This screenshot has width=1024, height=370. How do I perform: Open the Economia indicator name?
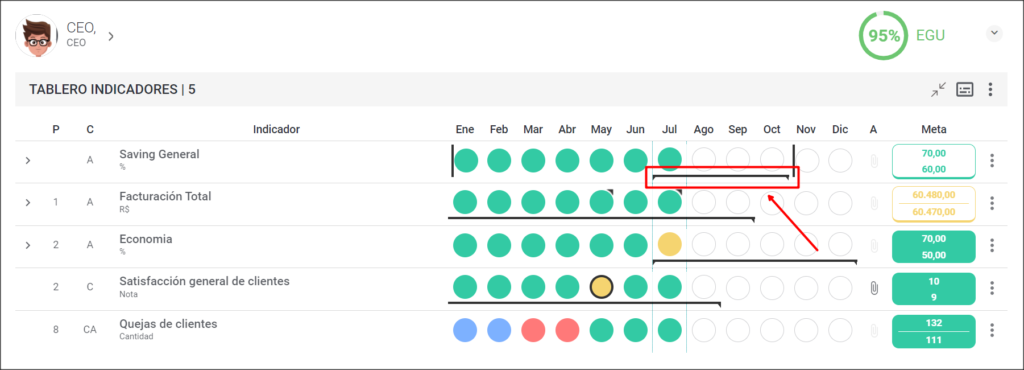pyautogui.click(x=146, y=239)
